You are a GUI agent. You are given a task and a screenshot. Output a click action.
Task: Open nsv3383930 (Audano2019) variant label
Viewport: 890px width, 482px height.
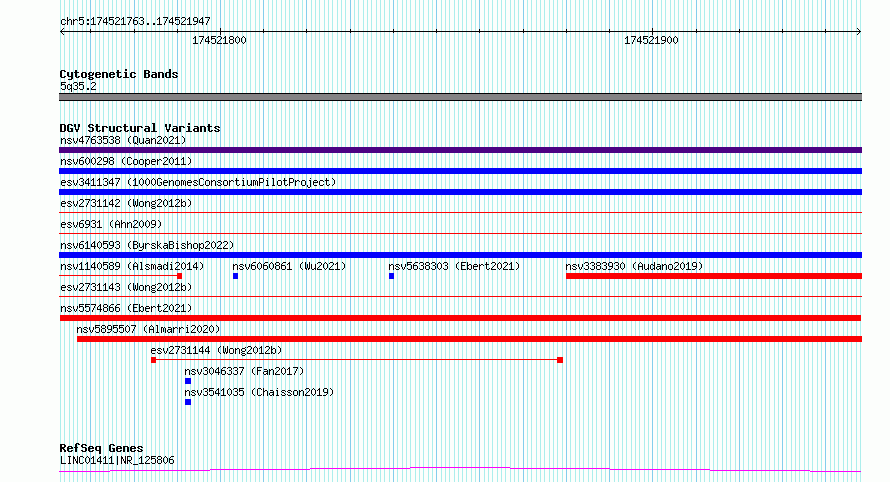[x=634, y=266]
